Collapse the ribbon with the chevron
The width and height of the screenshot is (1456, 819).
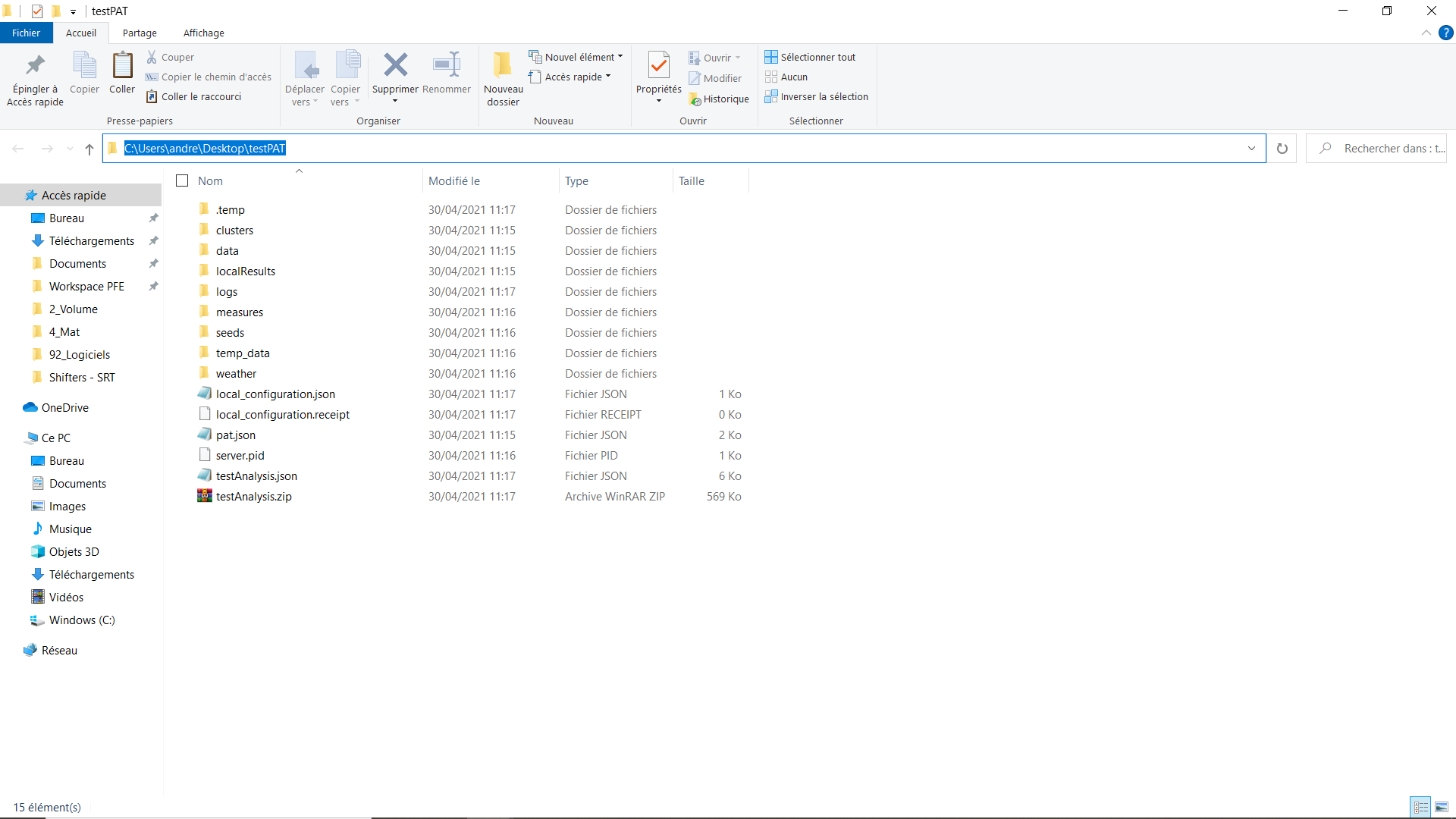click(x=1426, y=33)
